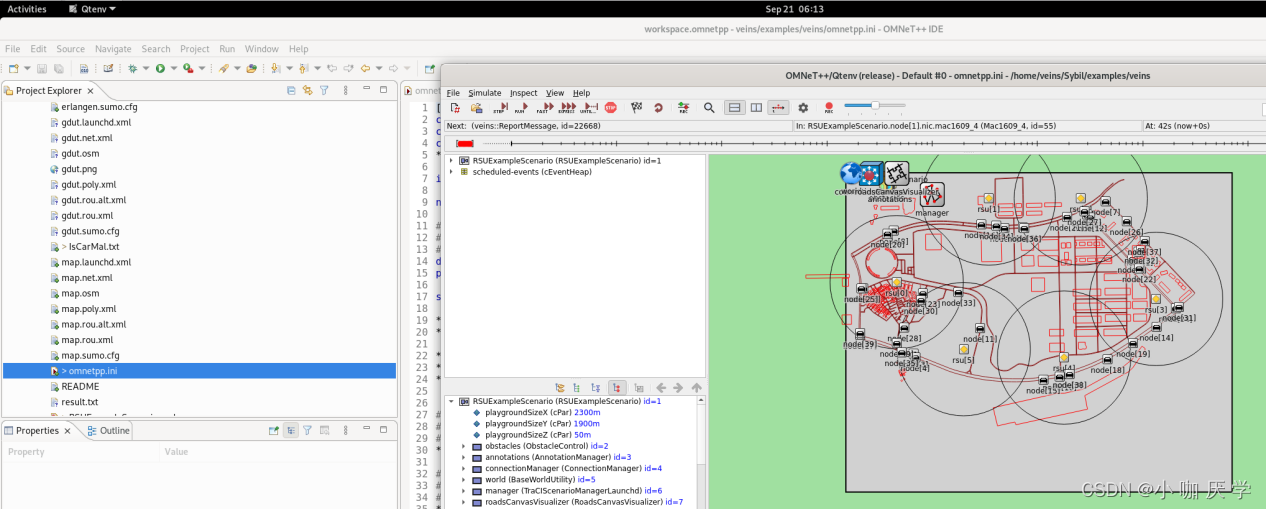
Task: Open the Activities overview
Action: 27,8
